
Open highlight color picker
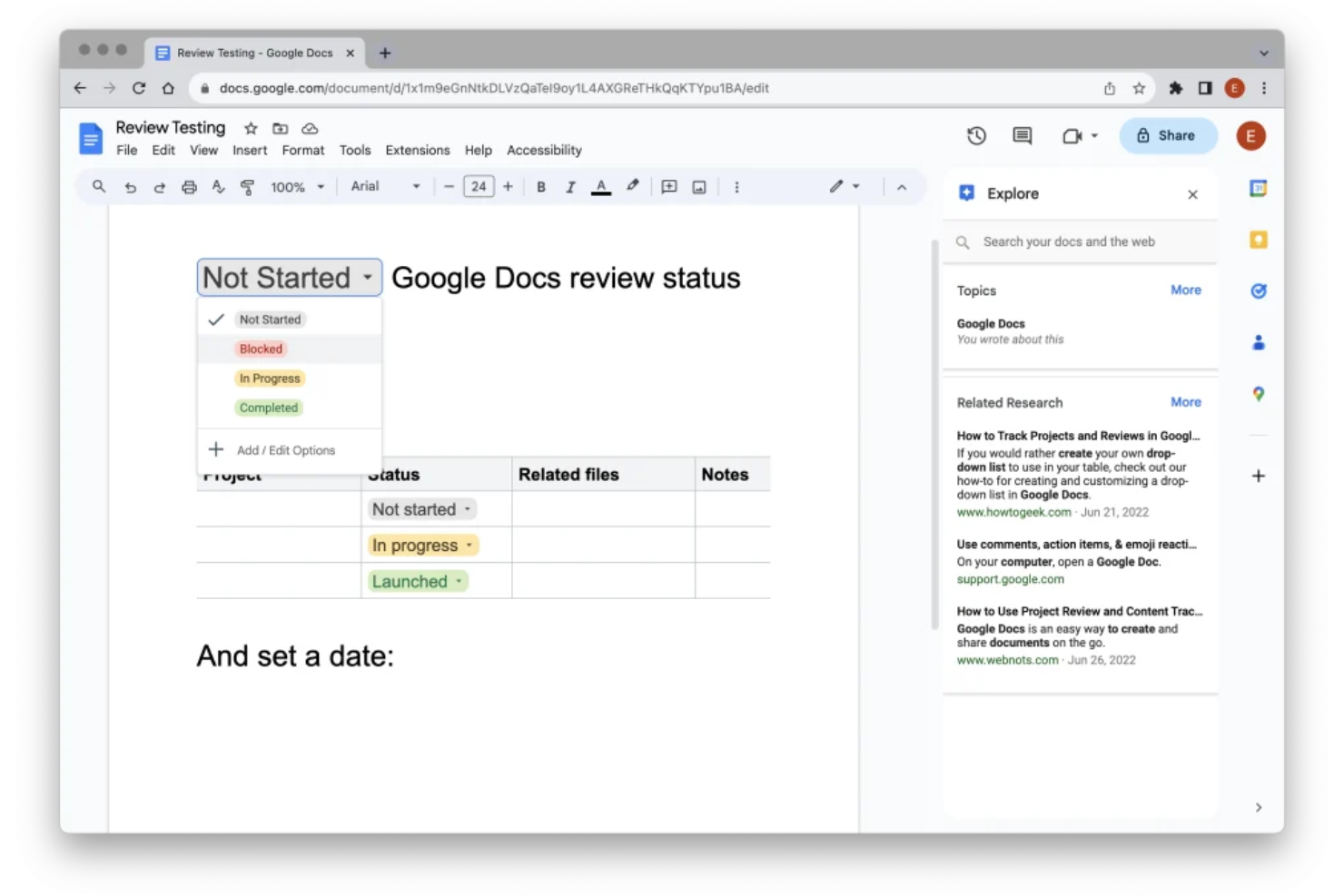tap(633, 186)
